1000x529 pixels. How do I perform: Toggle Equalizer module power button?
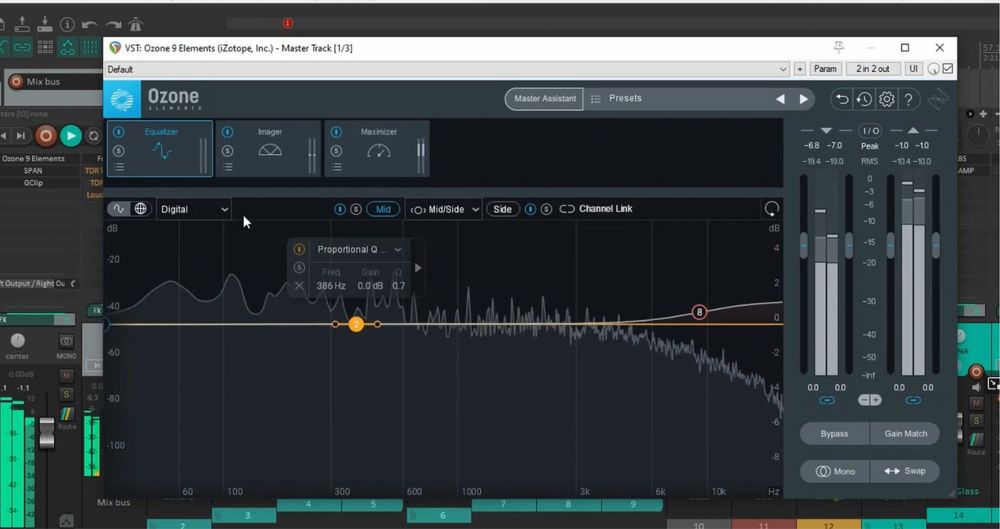pos(119,132)
